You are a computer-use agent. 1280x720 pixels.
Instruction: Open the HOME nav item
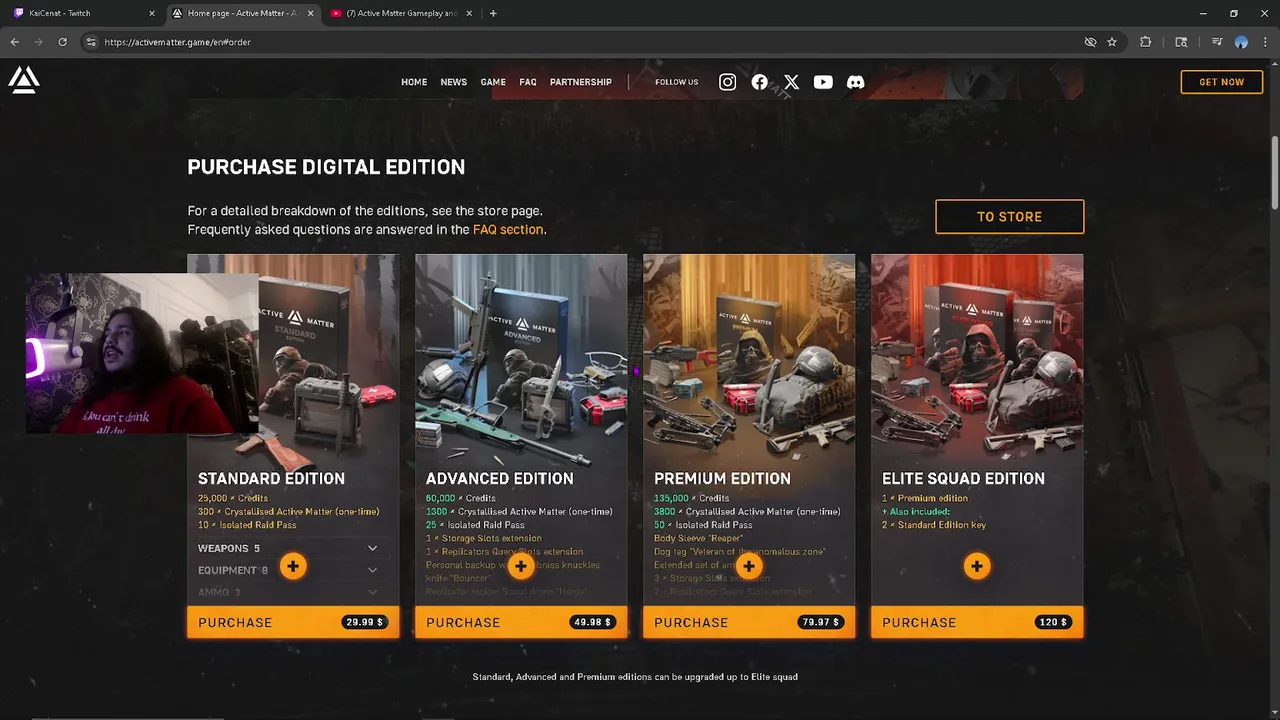tap(414, 82)
